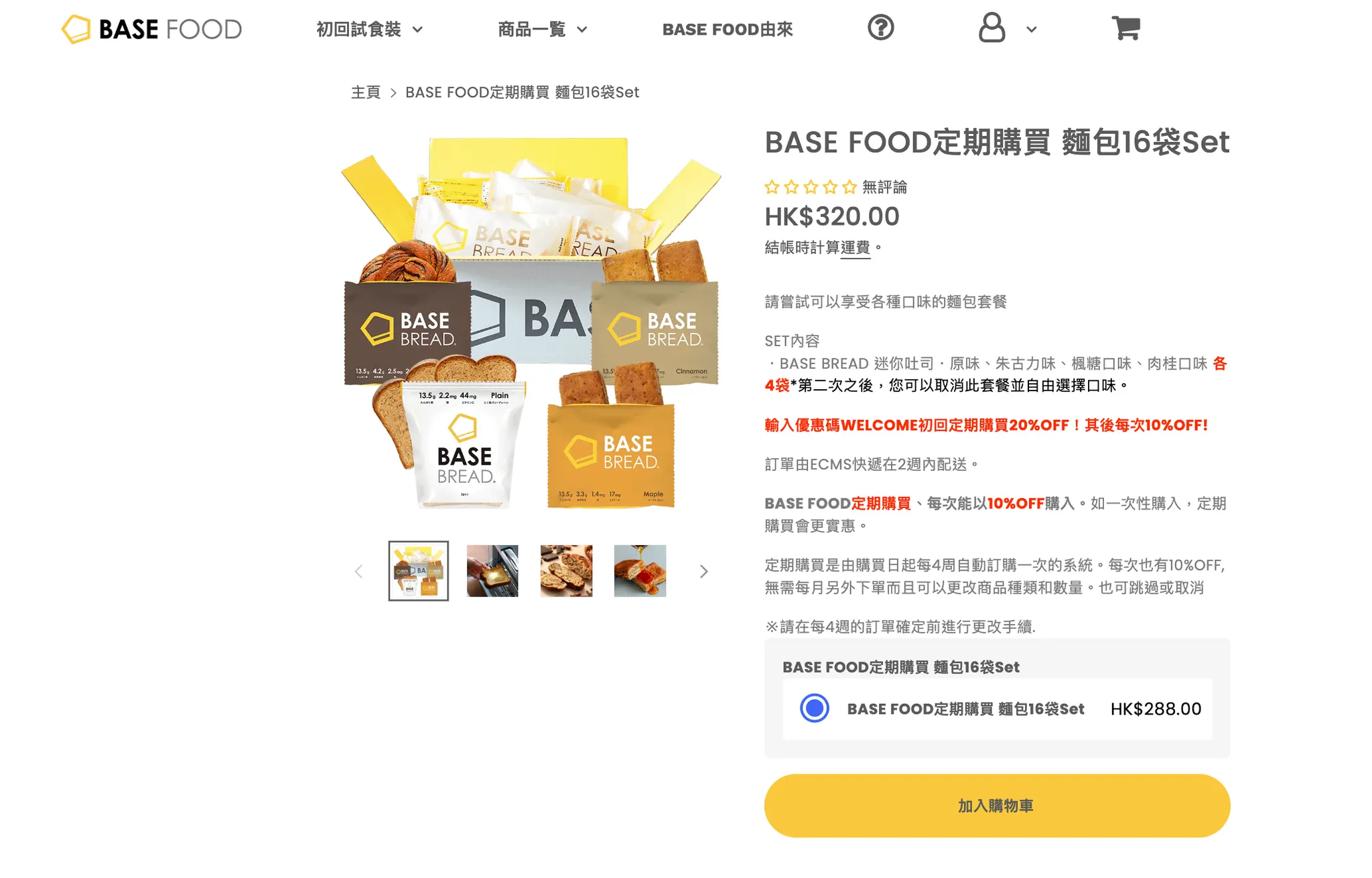Click the first review star

(x=772, y=187)
